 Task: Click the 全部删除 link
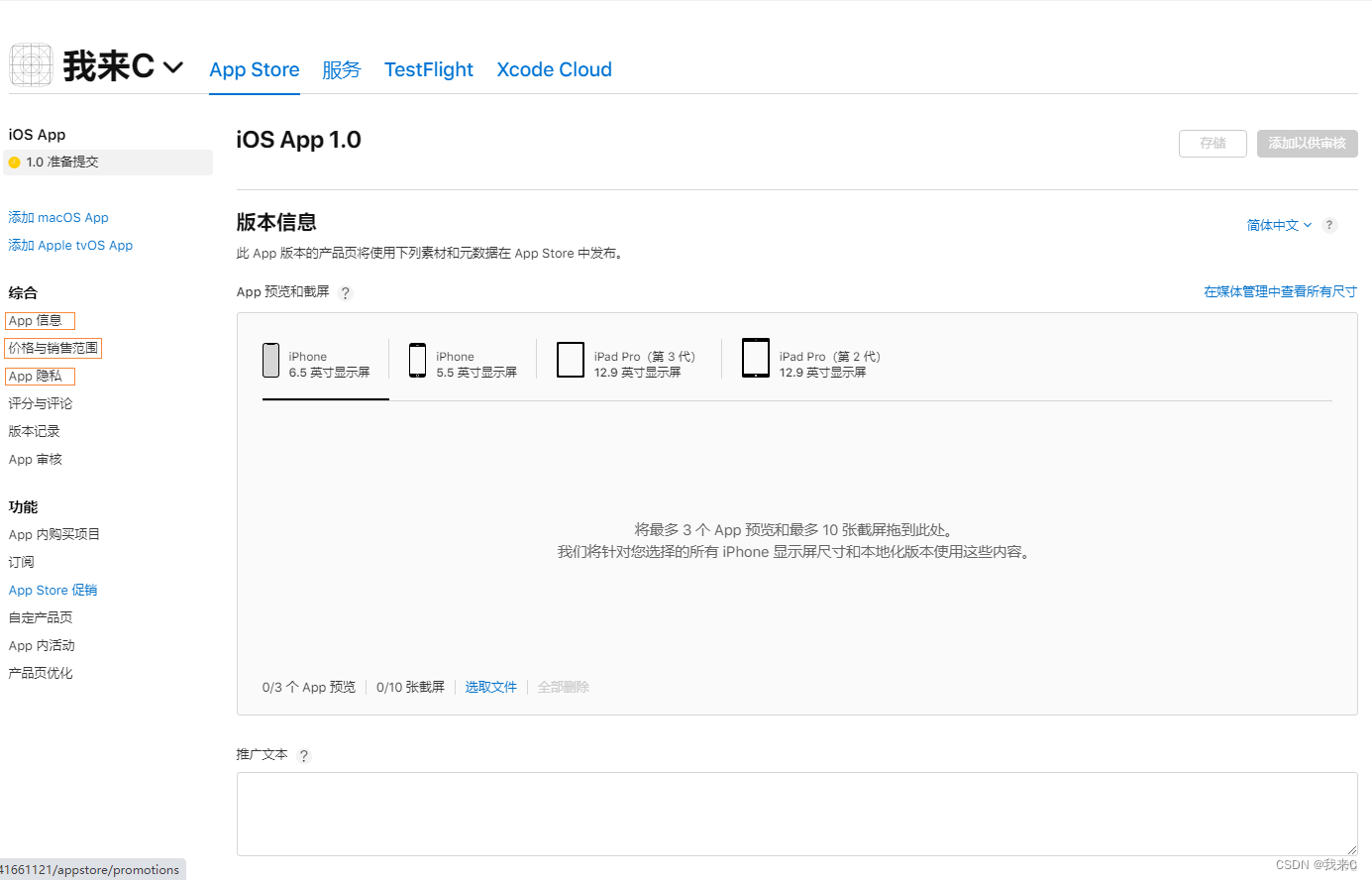564,687
